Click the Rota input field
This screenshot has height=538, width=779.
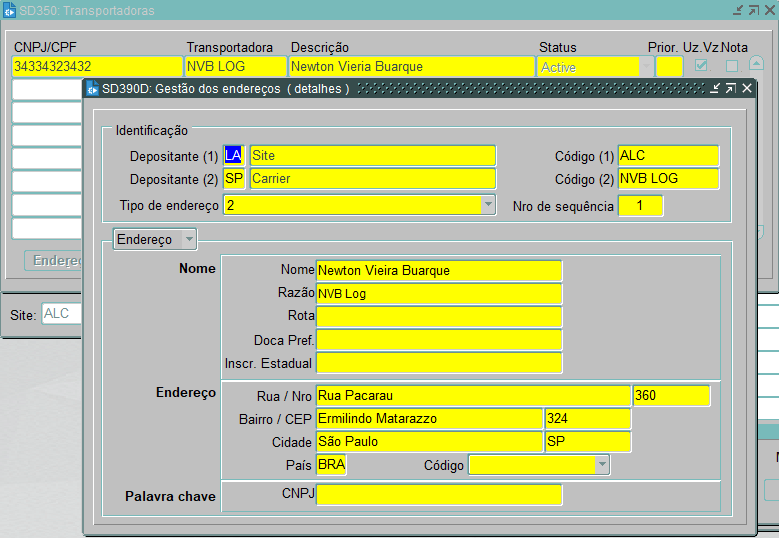point(439,316)
